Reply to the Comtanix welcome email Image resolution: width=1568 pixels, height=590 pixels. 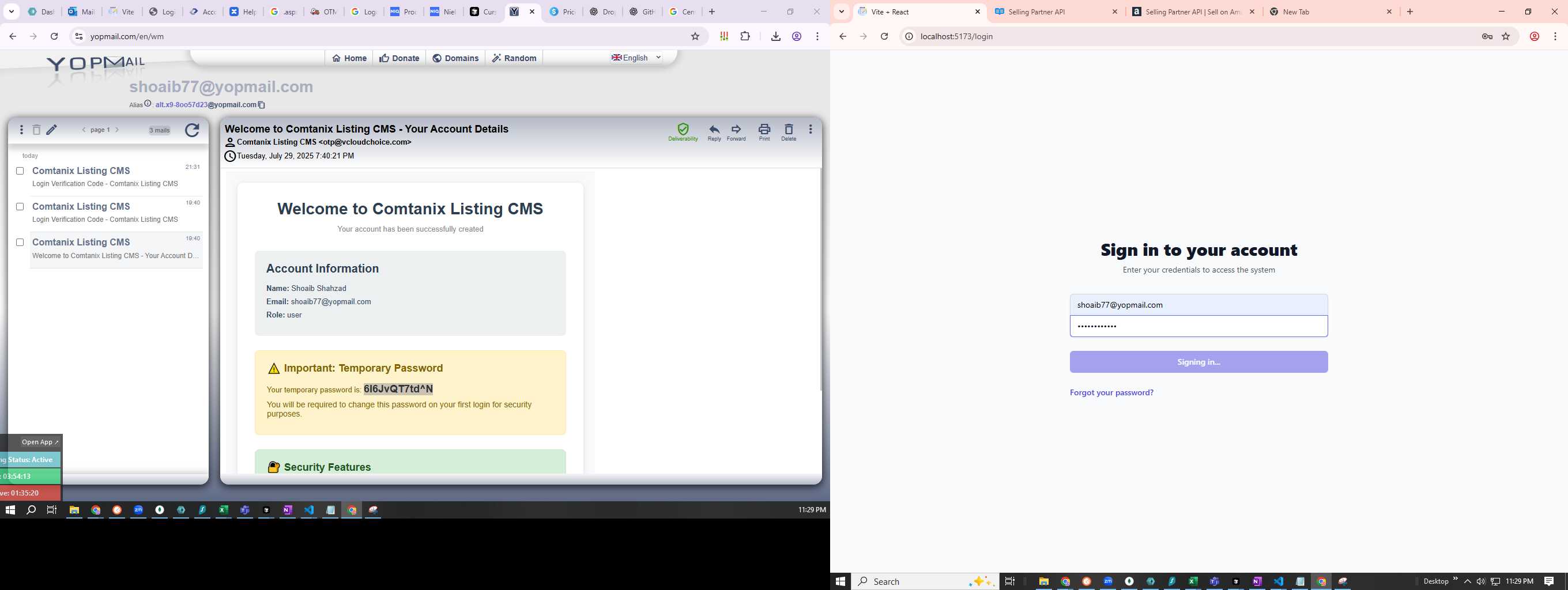pos(714,132)
